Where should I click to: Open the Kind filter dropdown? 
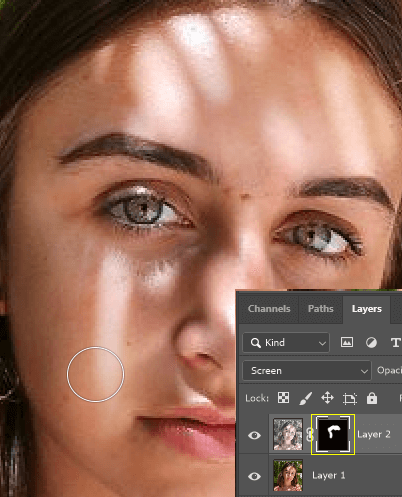click(286, 342)
